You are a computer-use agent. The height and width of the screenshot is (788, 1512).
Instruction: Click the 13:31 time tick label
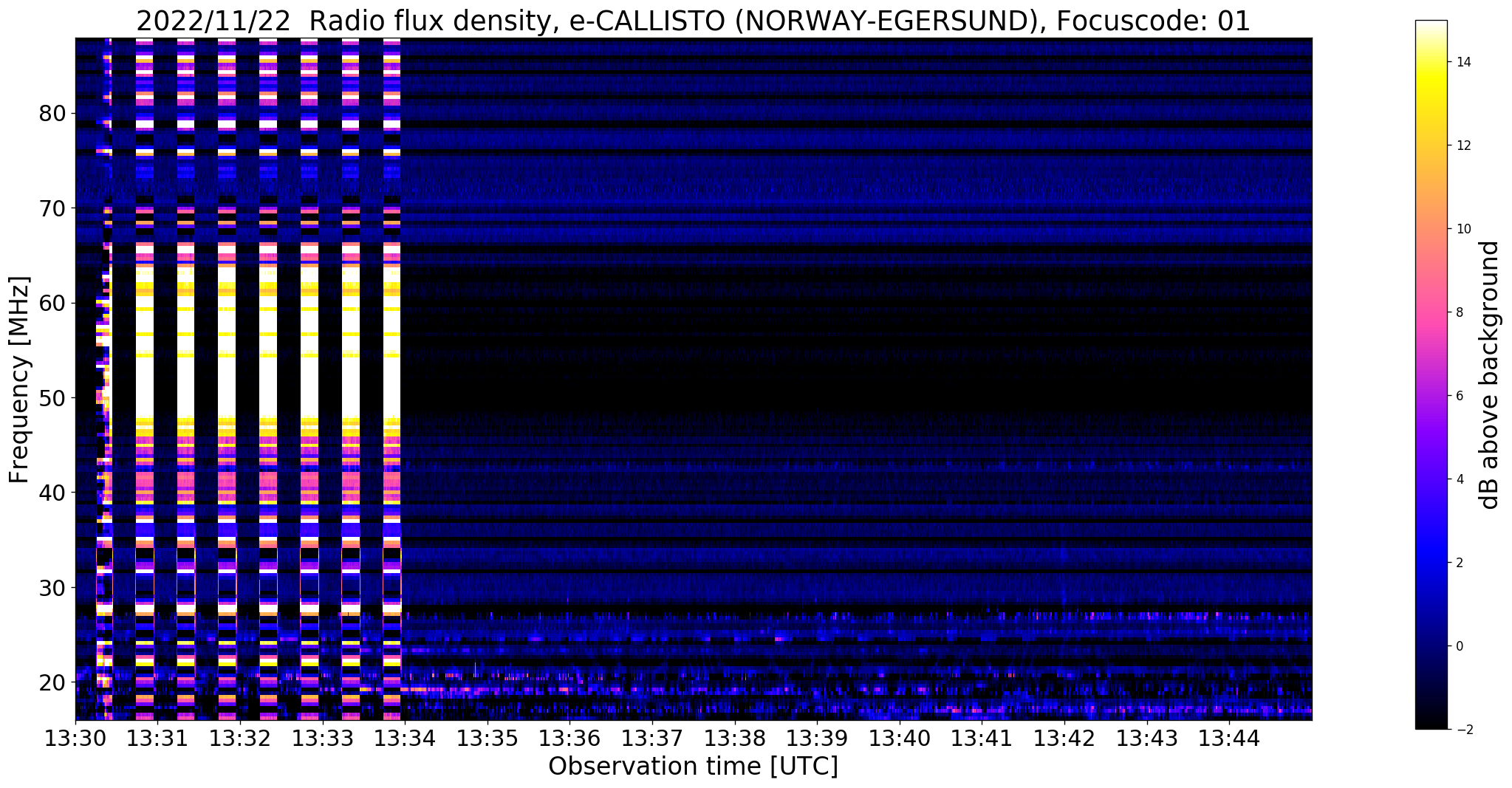[158, 738]
